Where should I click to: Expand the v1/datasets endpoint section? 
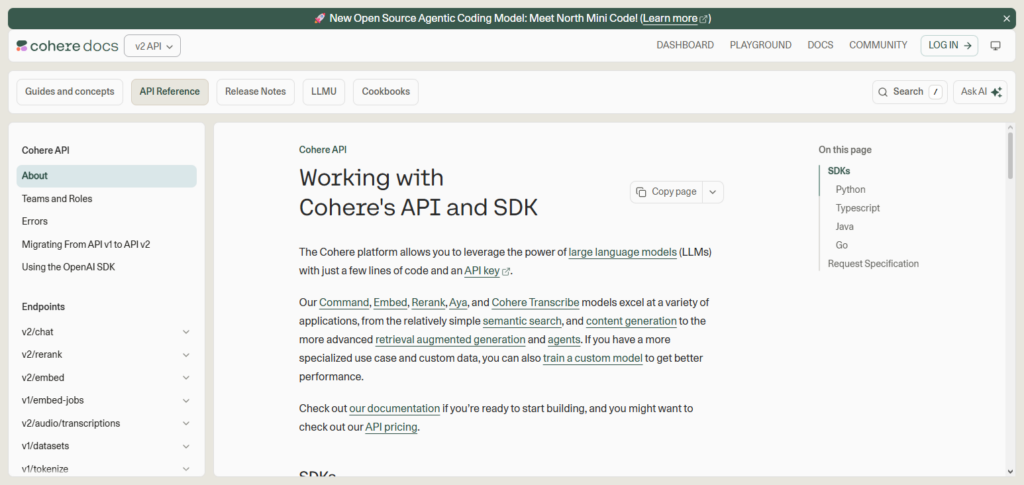click(x=186, y=446)
